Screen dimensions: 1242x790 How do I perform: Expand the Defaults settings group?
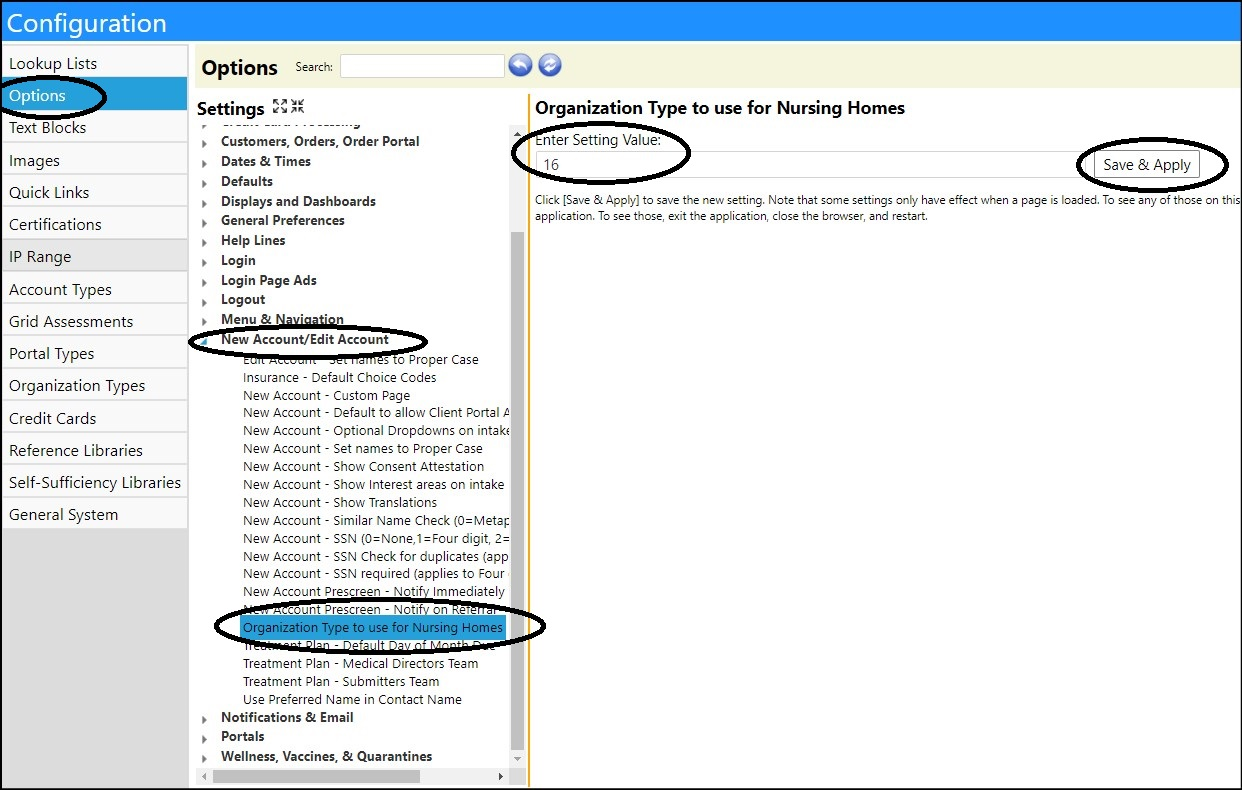pyautogui.click(x=204, y=183)
